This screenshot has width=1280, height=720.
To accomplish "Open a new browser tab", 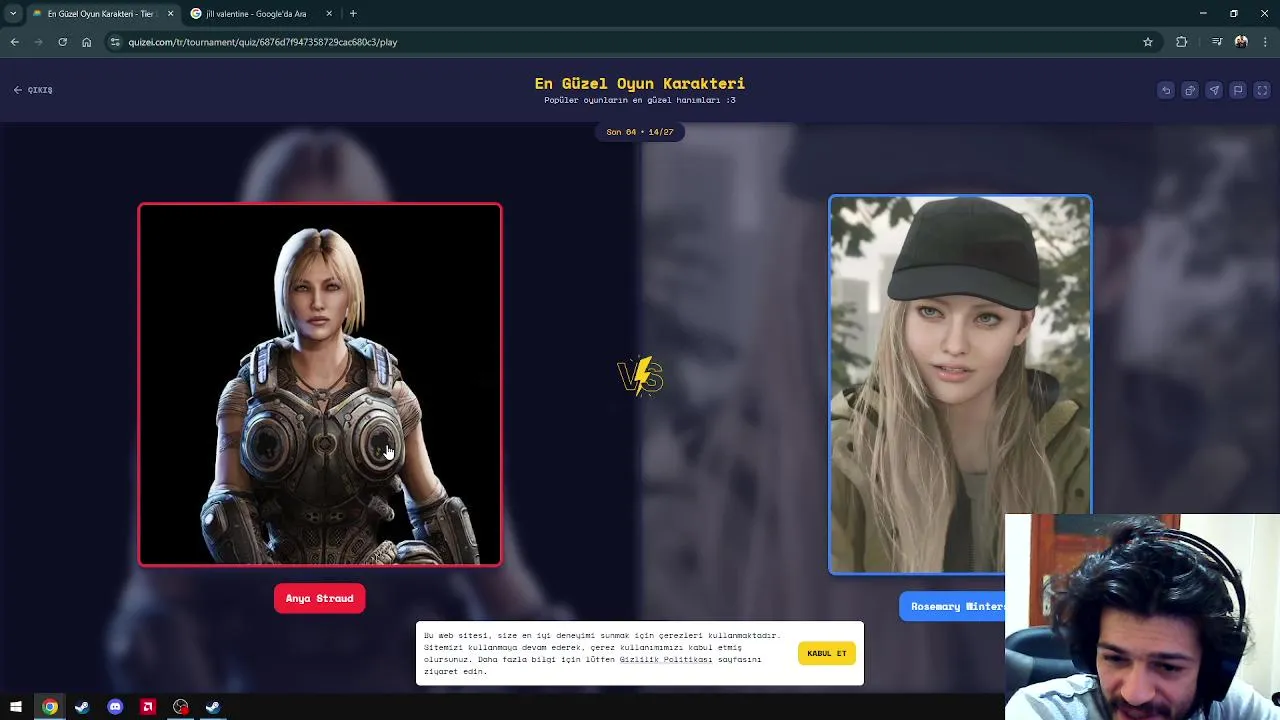I will (x=353, y=13).
